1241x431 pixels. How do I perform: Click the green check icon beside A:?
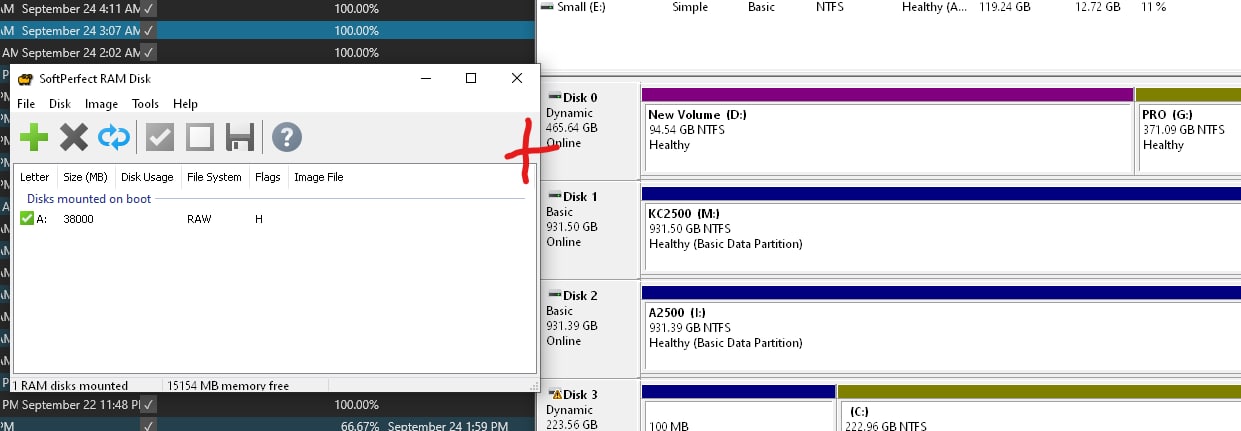pos(27,218)
